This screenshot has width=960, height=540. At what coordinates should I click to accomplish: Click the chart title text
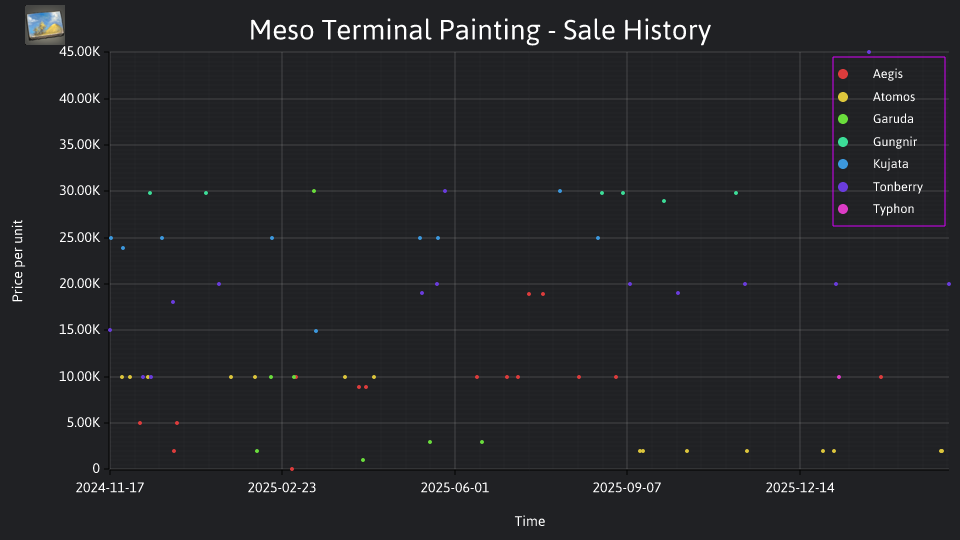(x=480, y=30)
